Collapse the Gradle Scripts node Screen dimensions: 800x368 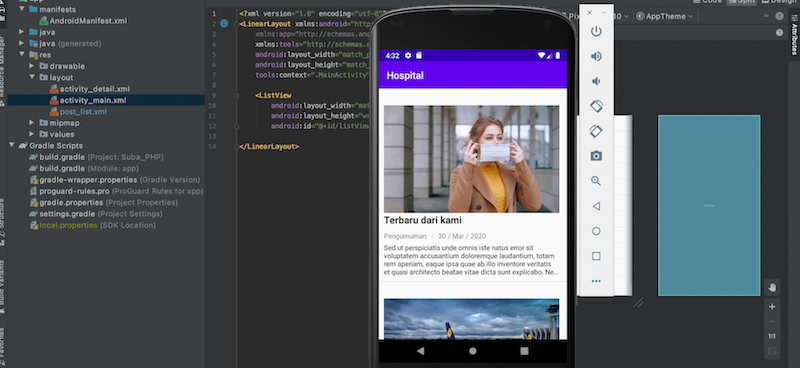pyautogui.click(x=12, y=145)
